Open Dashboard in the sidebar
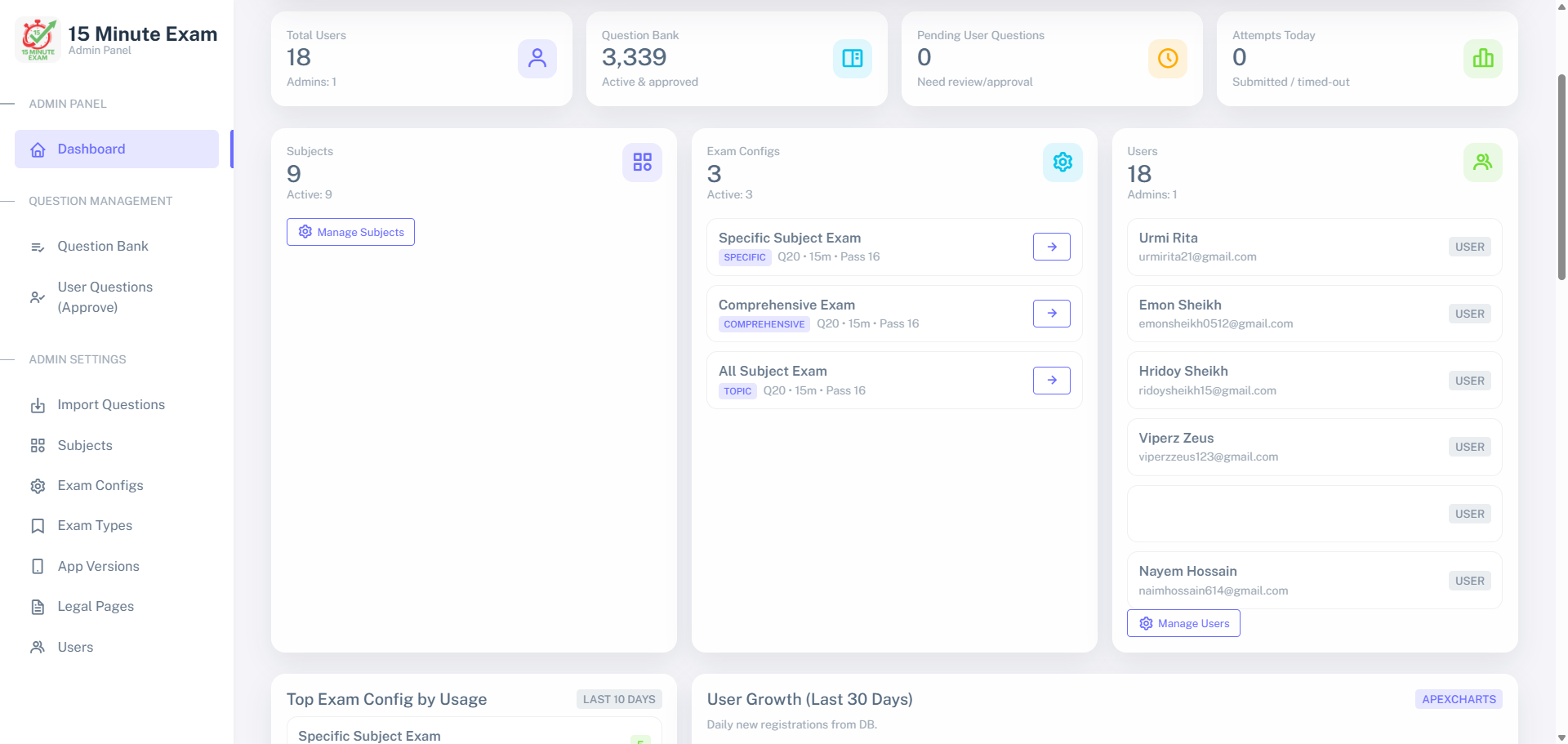The width and height of the screenshot is (1568, 744). [117, 149]
